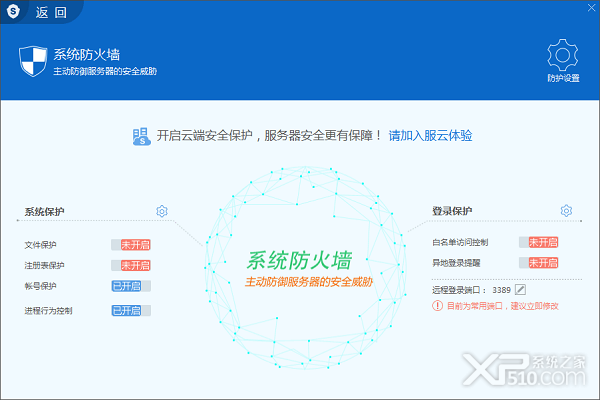Viewport: 600px width, 400px height.
Task: Click the 白名单访问控制 label
Action: click(x=460, y=242)
